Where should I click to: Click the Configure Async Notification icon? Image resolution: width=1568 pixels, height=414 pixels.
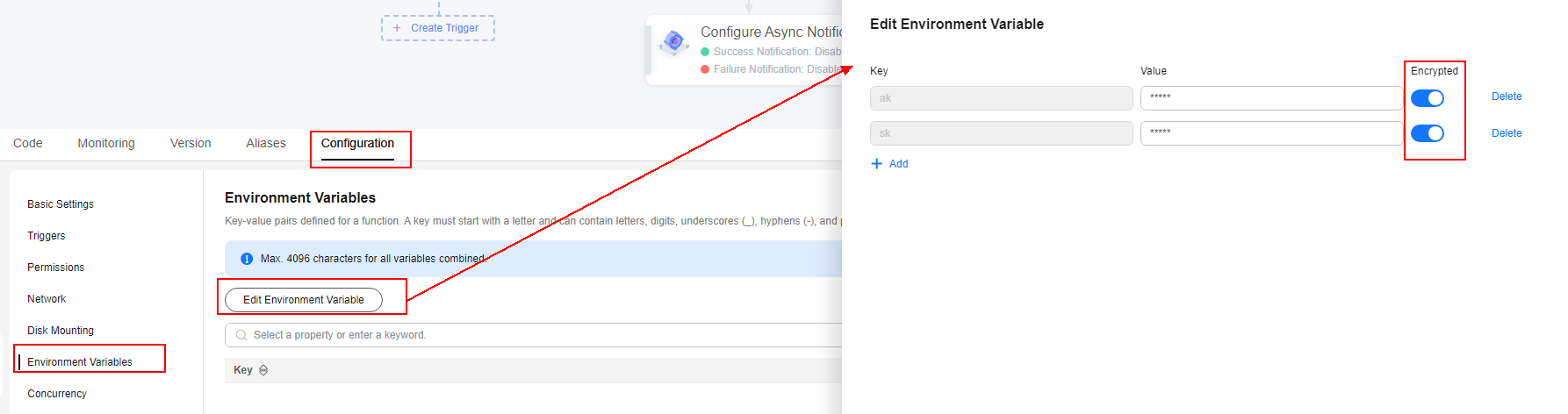click(x=673, y=41)
